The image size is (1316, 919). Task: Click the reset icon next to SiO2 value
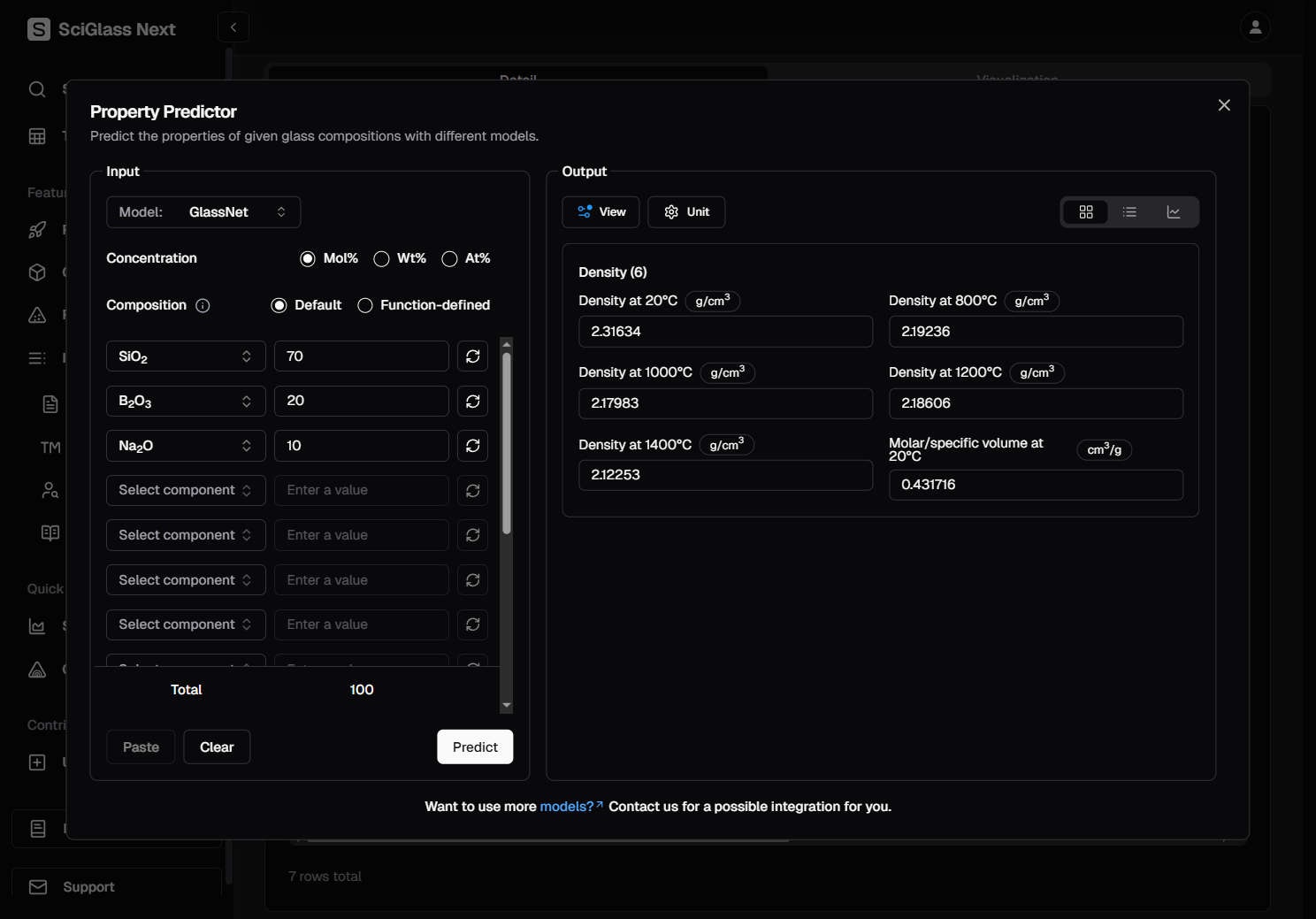[x=473, y=356]
